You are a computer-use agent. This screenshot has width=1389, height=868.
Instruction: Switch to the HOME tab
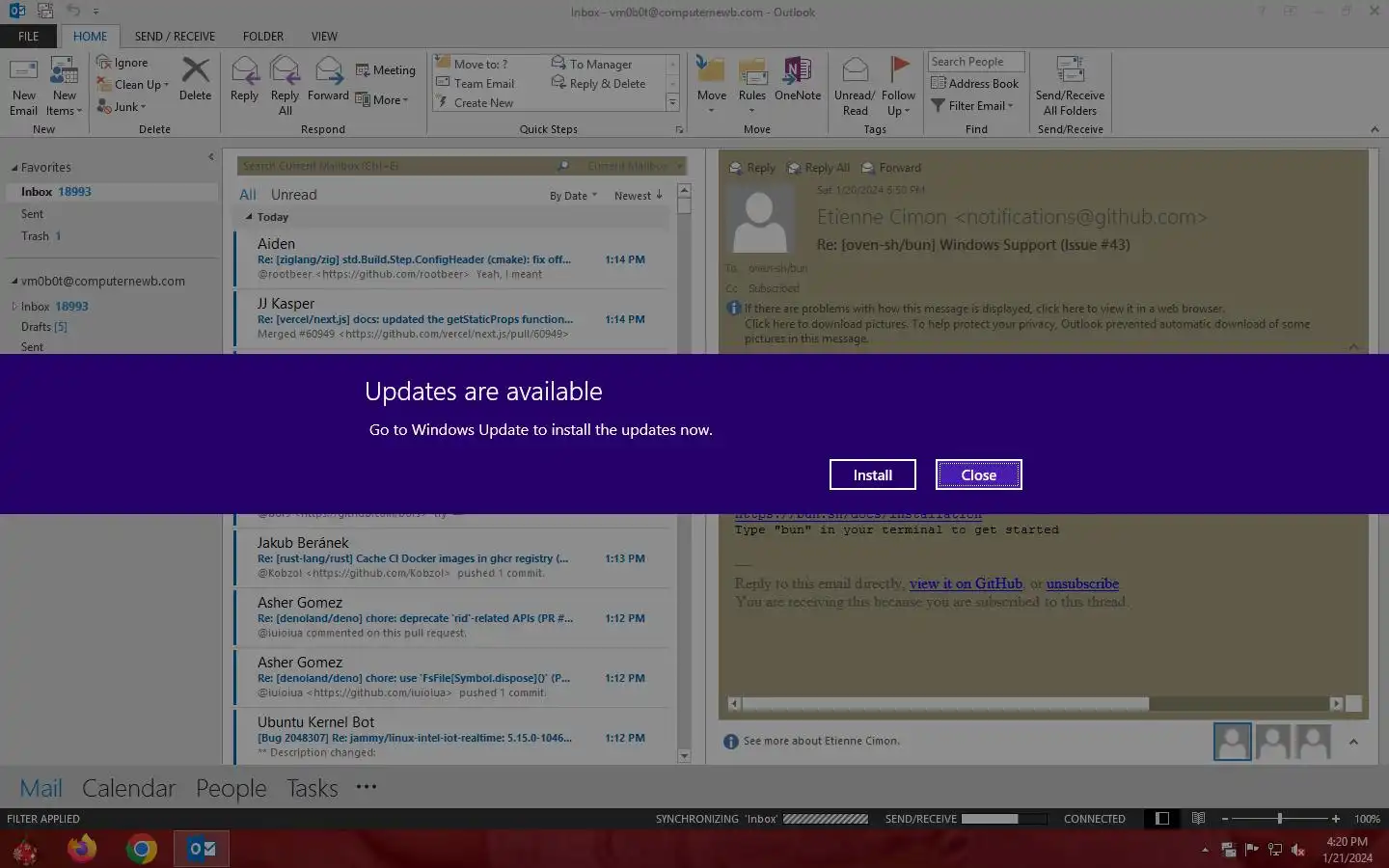click(x=90, y=36)
